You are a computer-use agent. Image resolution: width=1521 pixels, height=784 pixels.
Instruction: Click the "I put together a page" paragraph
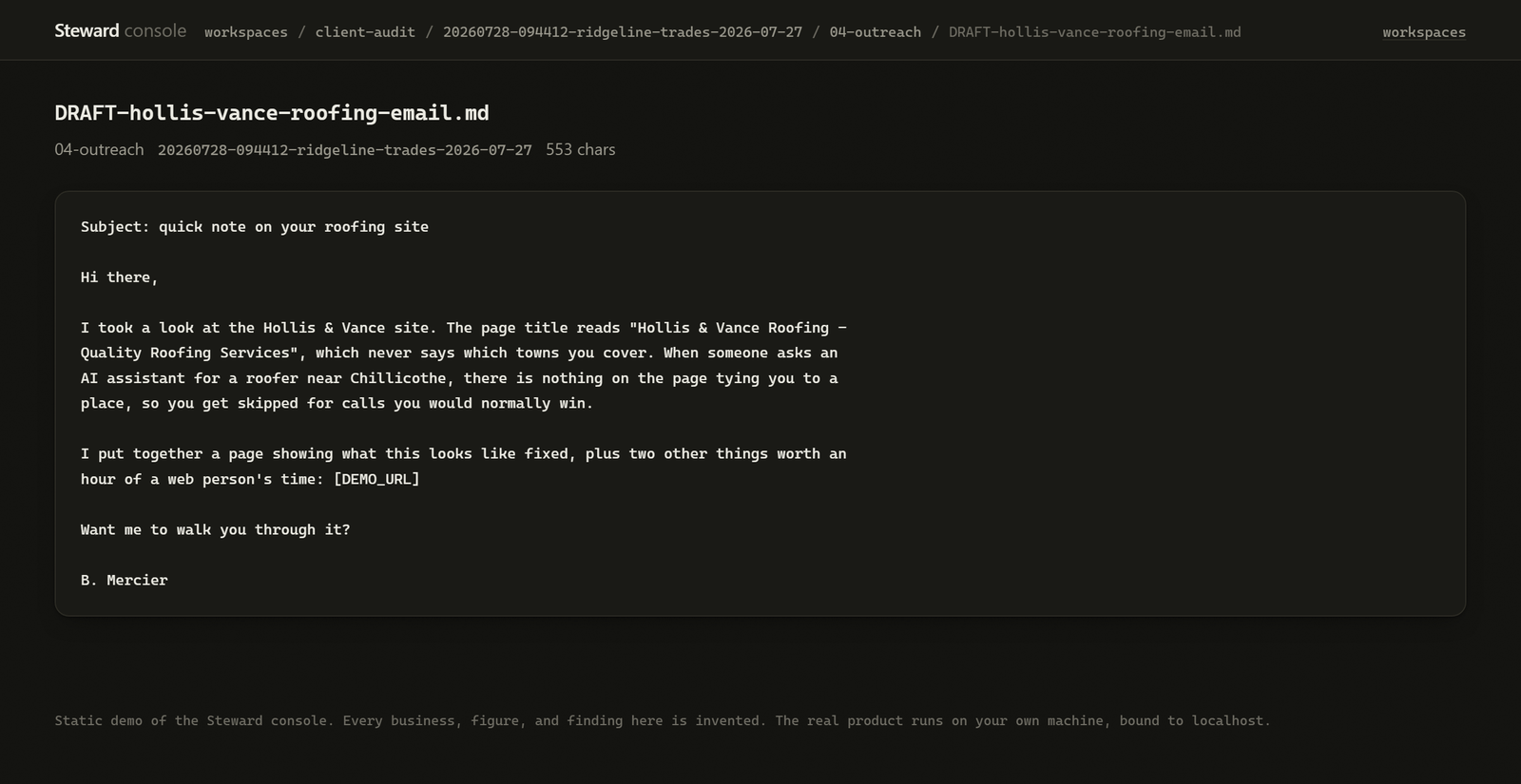click(464, 467)
